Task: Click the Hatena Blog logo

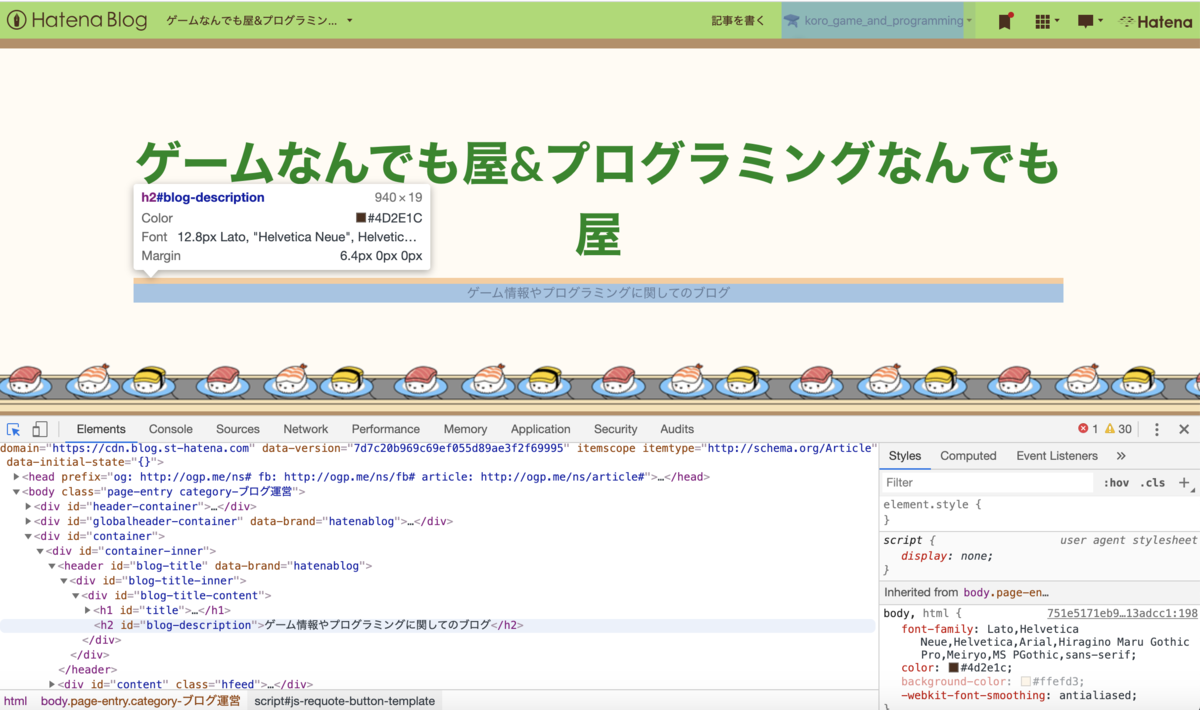Action: 78,20
